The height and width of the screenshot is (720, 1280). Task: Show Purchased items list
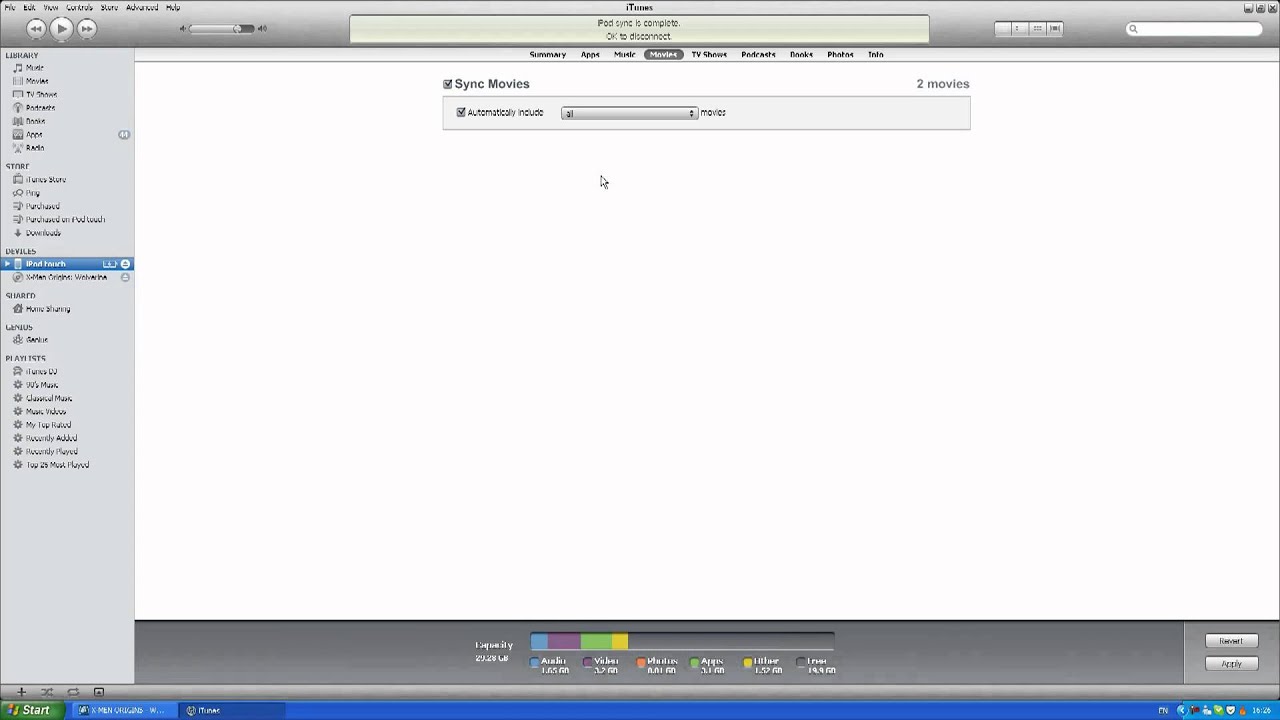(x=42, y=206)
